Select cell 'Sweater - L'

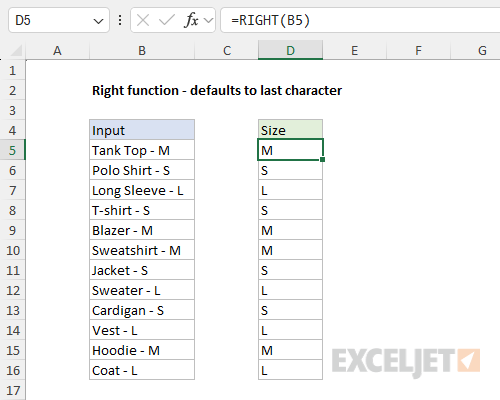point(142,290)
